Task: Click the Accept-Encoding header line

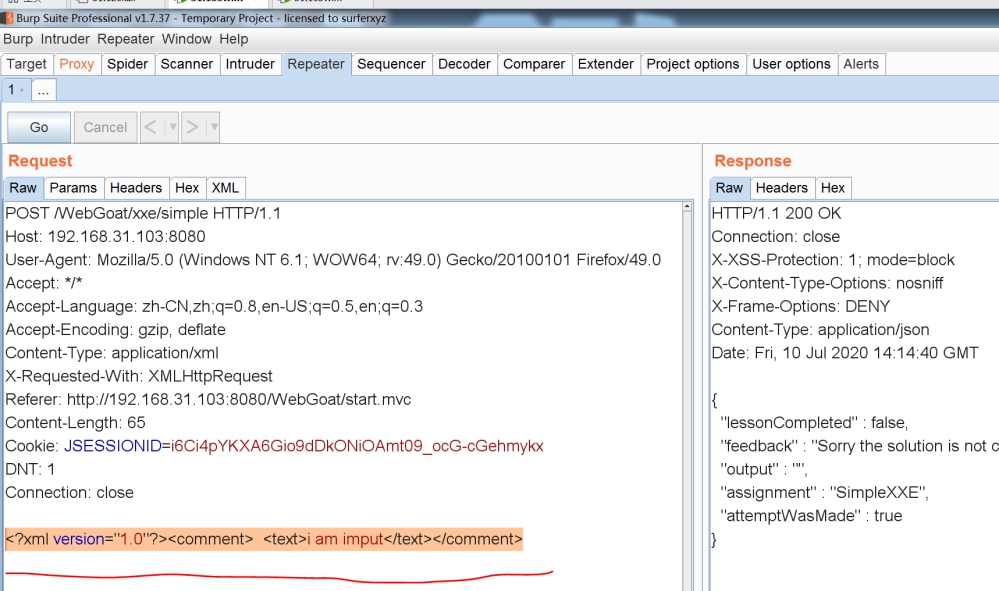Action: pos(115,330)
